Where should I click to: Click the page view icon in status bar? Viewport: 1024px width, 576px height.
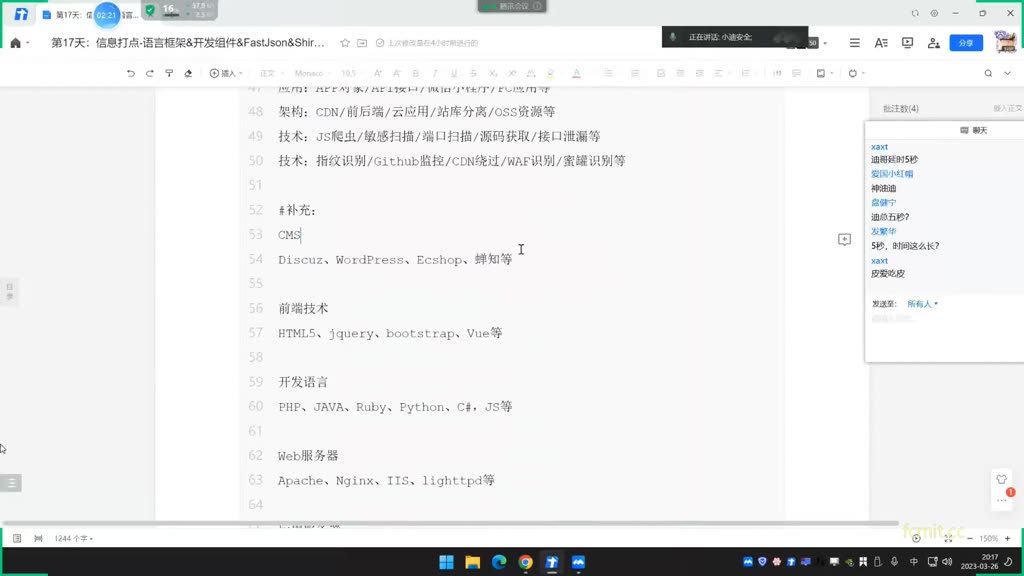click(17, 539)
